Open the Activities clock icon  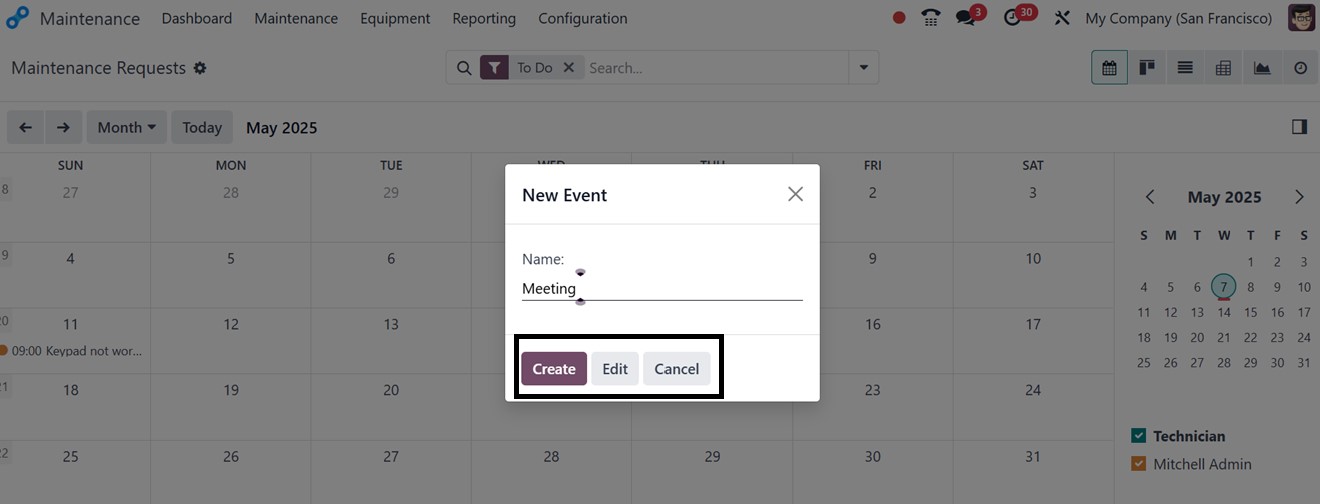point(1014,18)
